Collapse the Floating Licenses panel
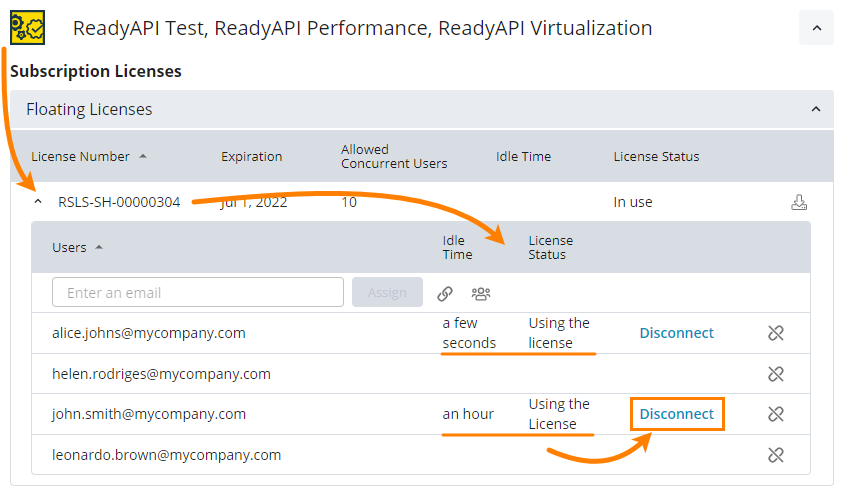Image resolution: width=841 pixels, height=494 pixels. [x=816, y=109]
